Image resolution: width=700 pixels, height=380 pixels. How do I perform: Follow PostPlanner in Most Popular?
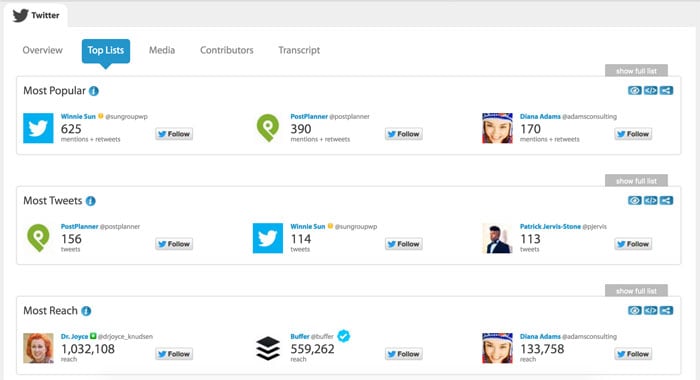[404, 134]
